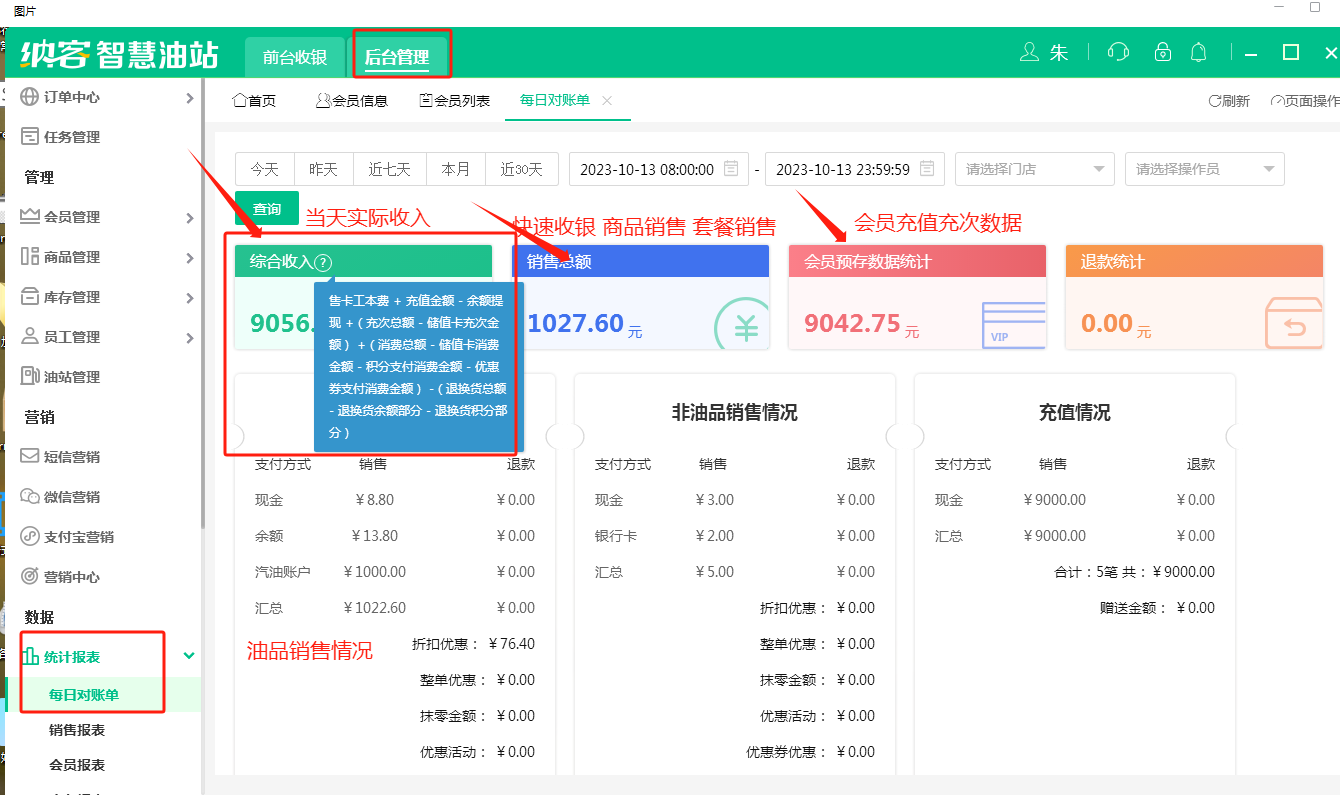1340x795 pixels.
Task: Switch to the 会员列表 tab
Action: pos(454,99)
